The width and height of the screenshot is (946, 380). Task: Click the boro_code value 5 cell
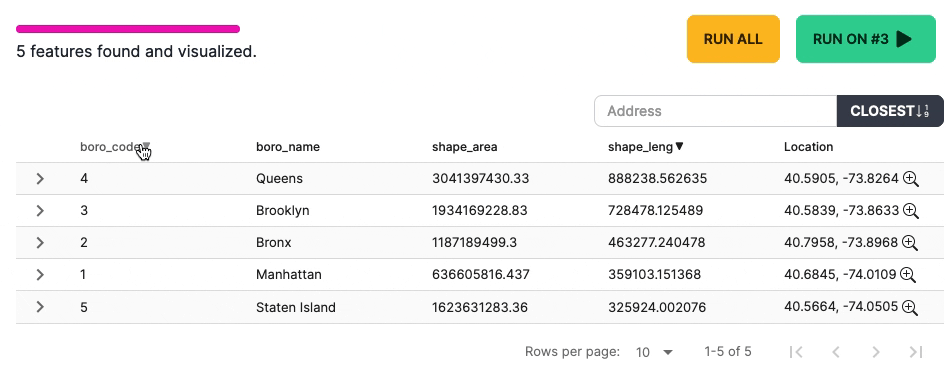click(x=84, y=307)
